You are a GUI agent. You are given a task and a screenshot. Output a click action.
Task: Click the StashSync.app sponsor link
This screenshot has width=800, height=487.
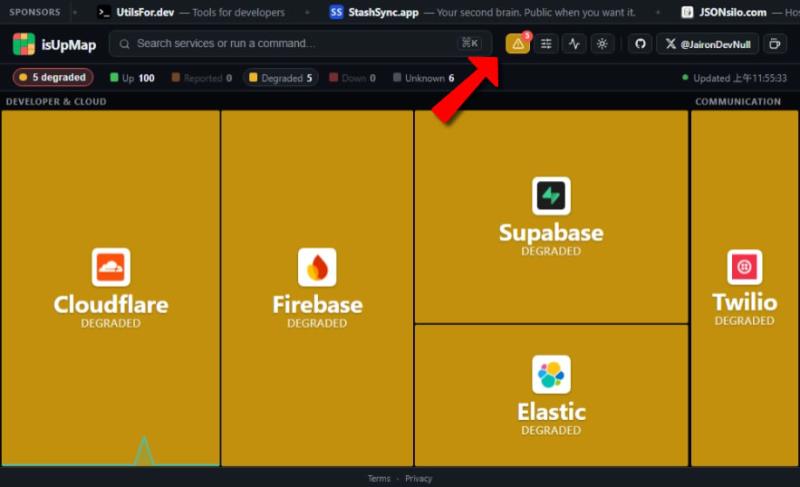point(483,12)
